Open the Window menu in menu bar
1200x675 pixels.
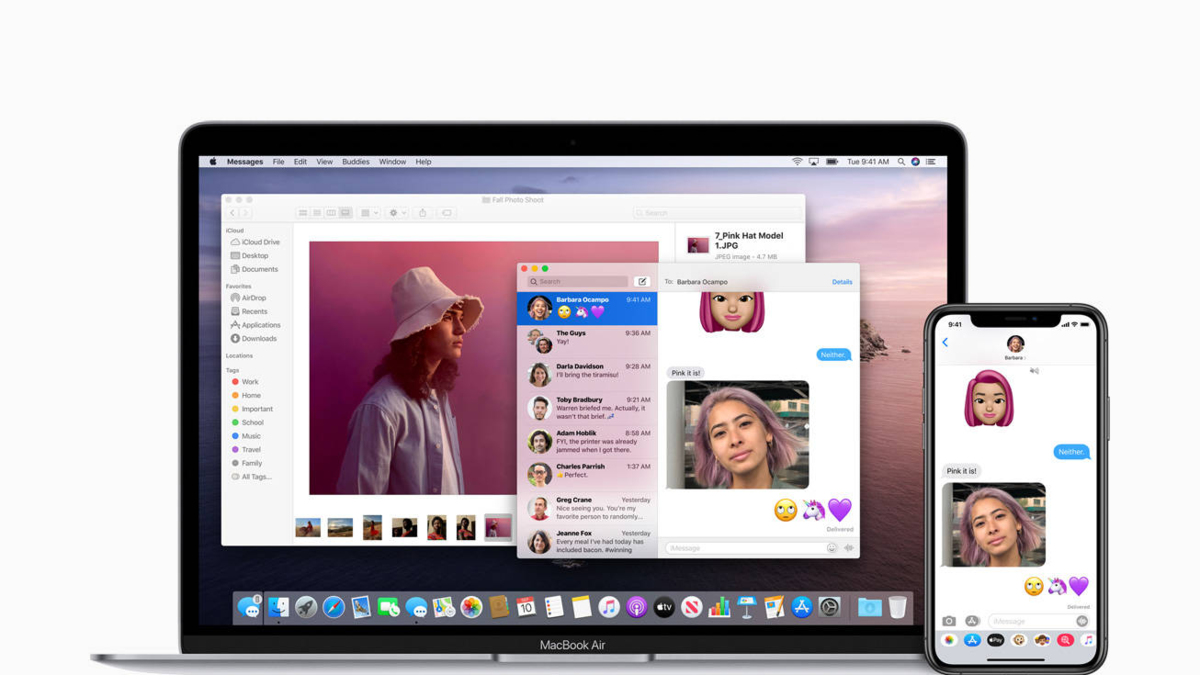pyautogui.click(x=392, y=161)
